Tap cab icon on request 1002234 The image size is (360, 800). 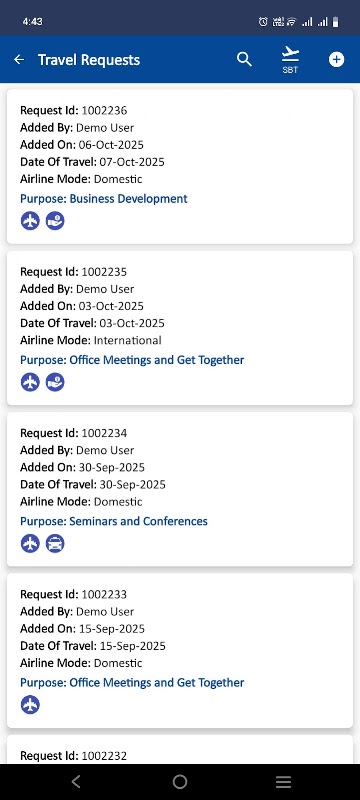tap(55, 543)
